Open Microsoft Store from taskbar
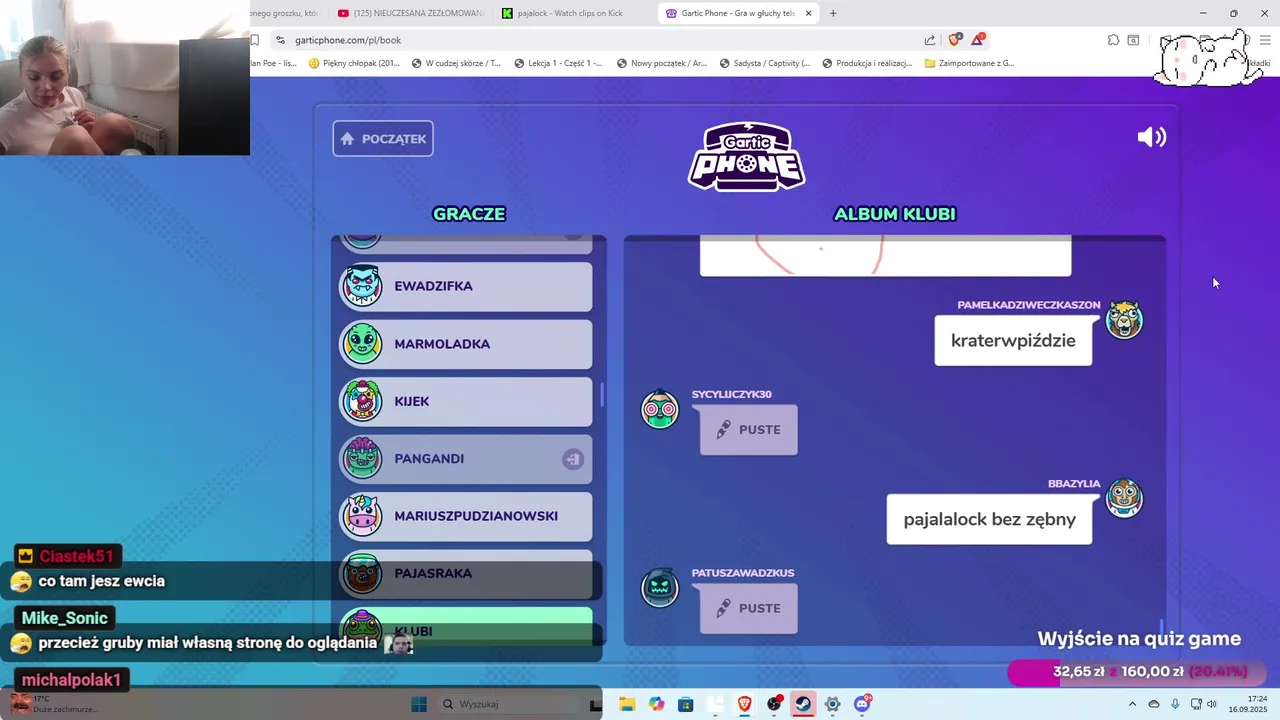Viewport: 1280px width, 720px height. pyautogui.click(x=685, y=704)
